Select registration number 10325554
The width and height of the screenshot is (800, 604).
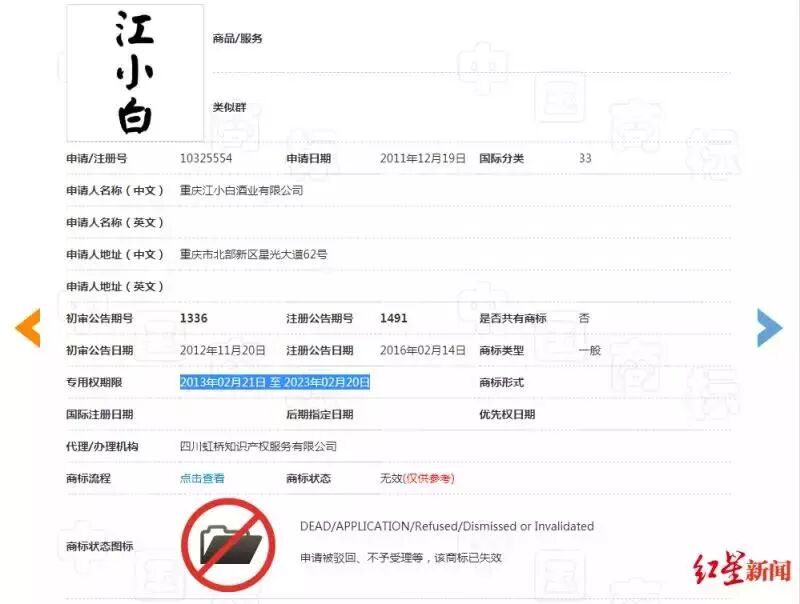(206, 158)
